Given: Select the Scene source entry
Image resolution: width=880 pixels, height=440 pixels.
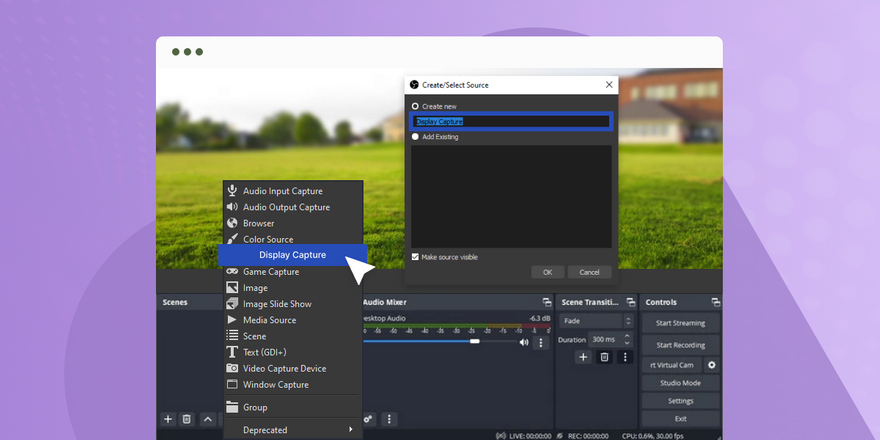Looking at the screenshot, I should point(292,336).
